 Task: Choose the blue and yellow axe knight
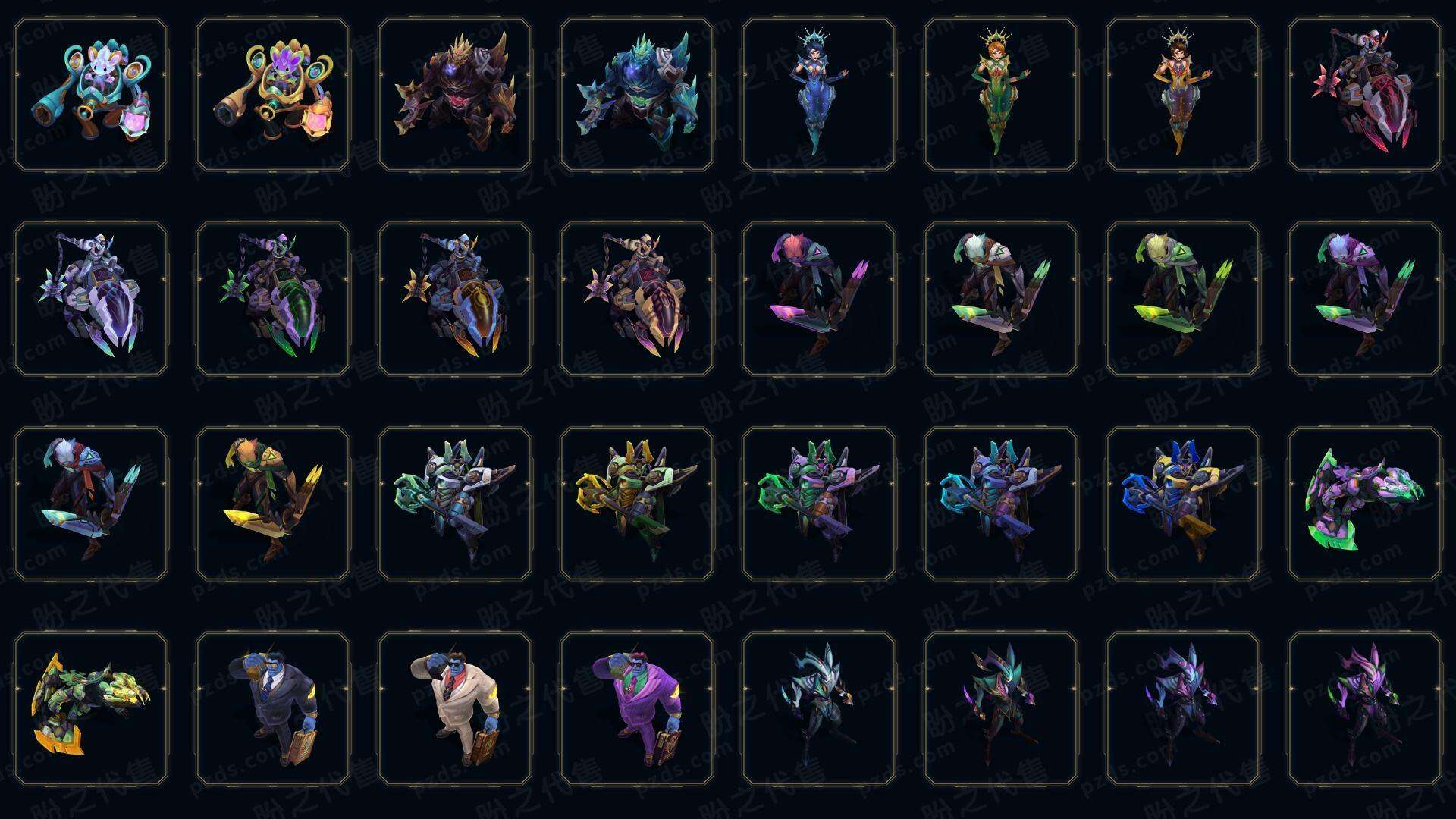click(x=1183, y=504)
